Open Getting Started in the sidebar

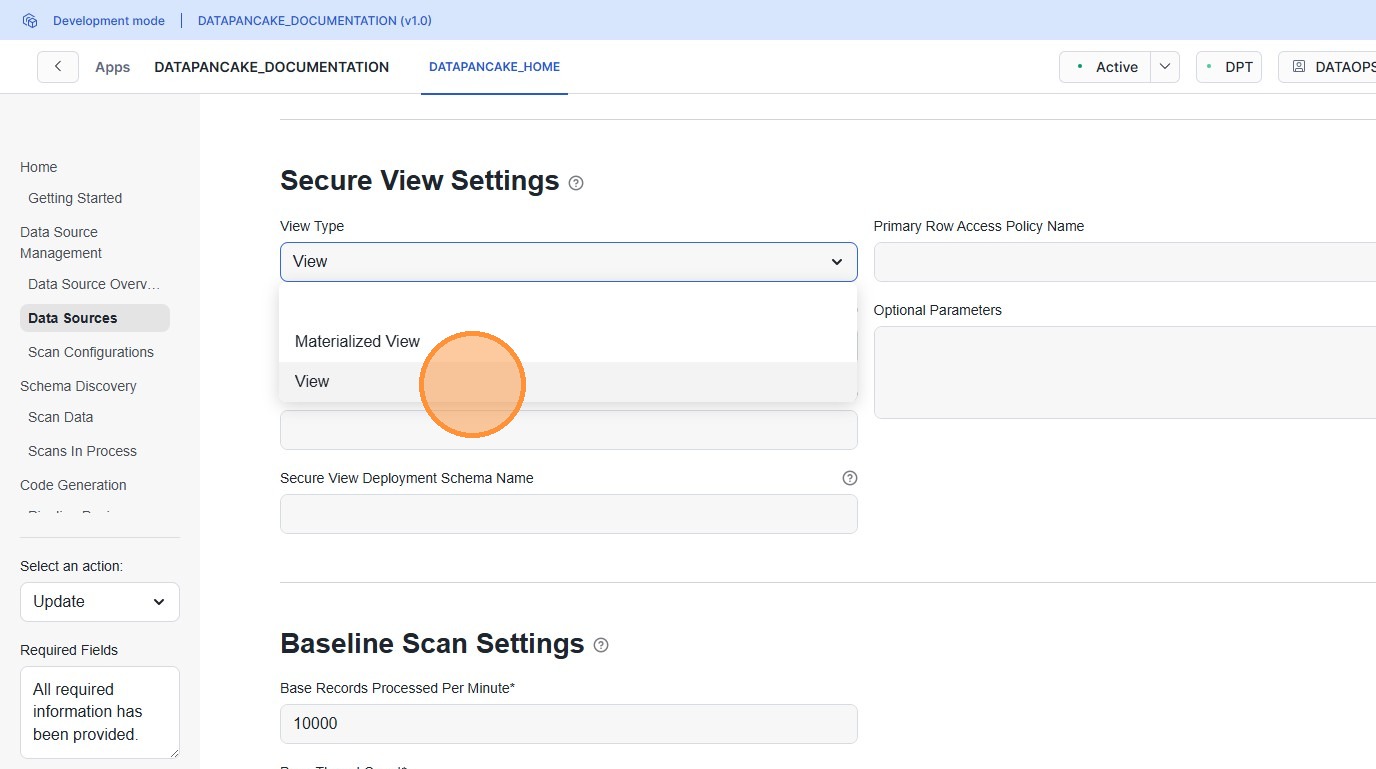point(75,198)
